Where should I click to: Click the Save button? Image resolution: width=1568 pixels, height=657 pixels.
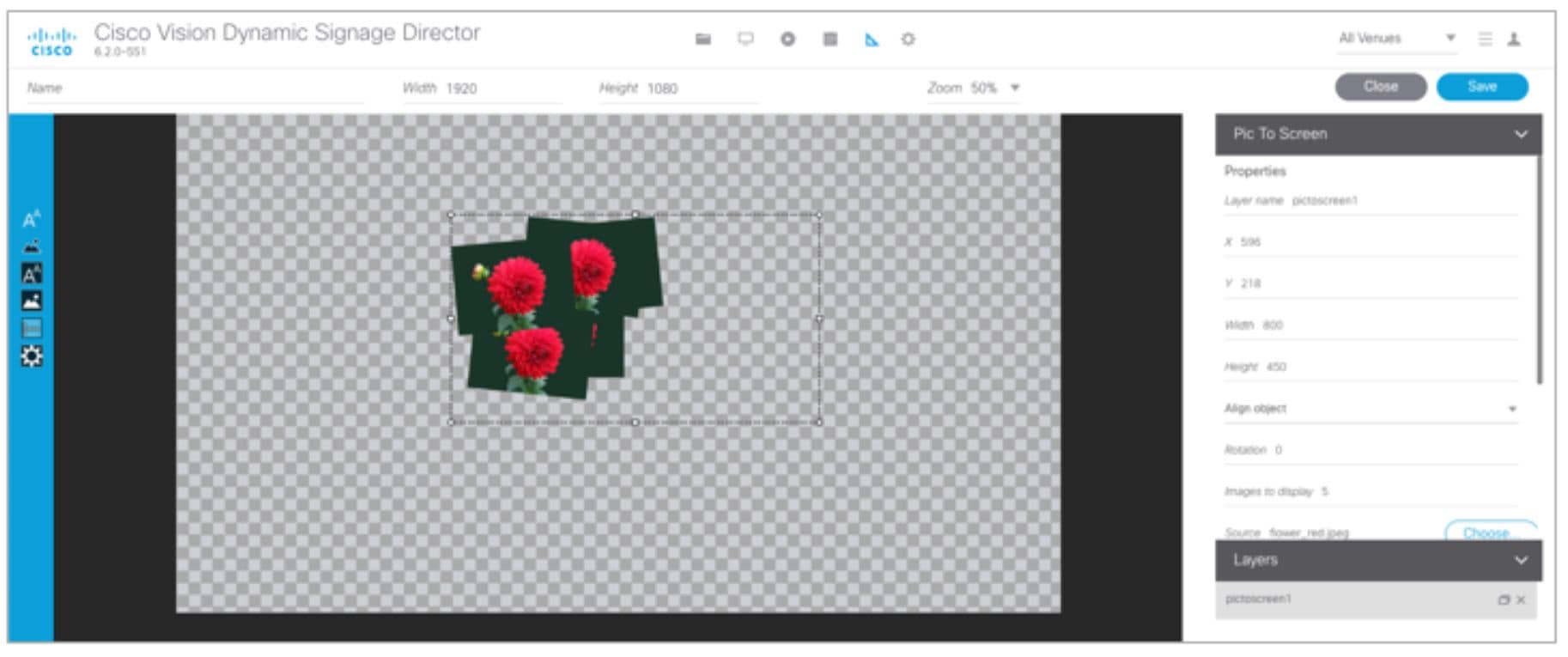pos(1482,87)
